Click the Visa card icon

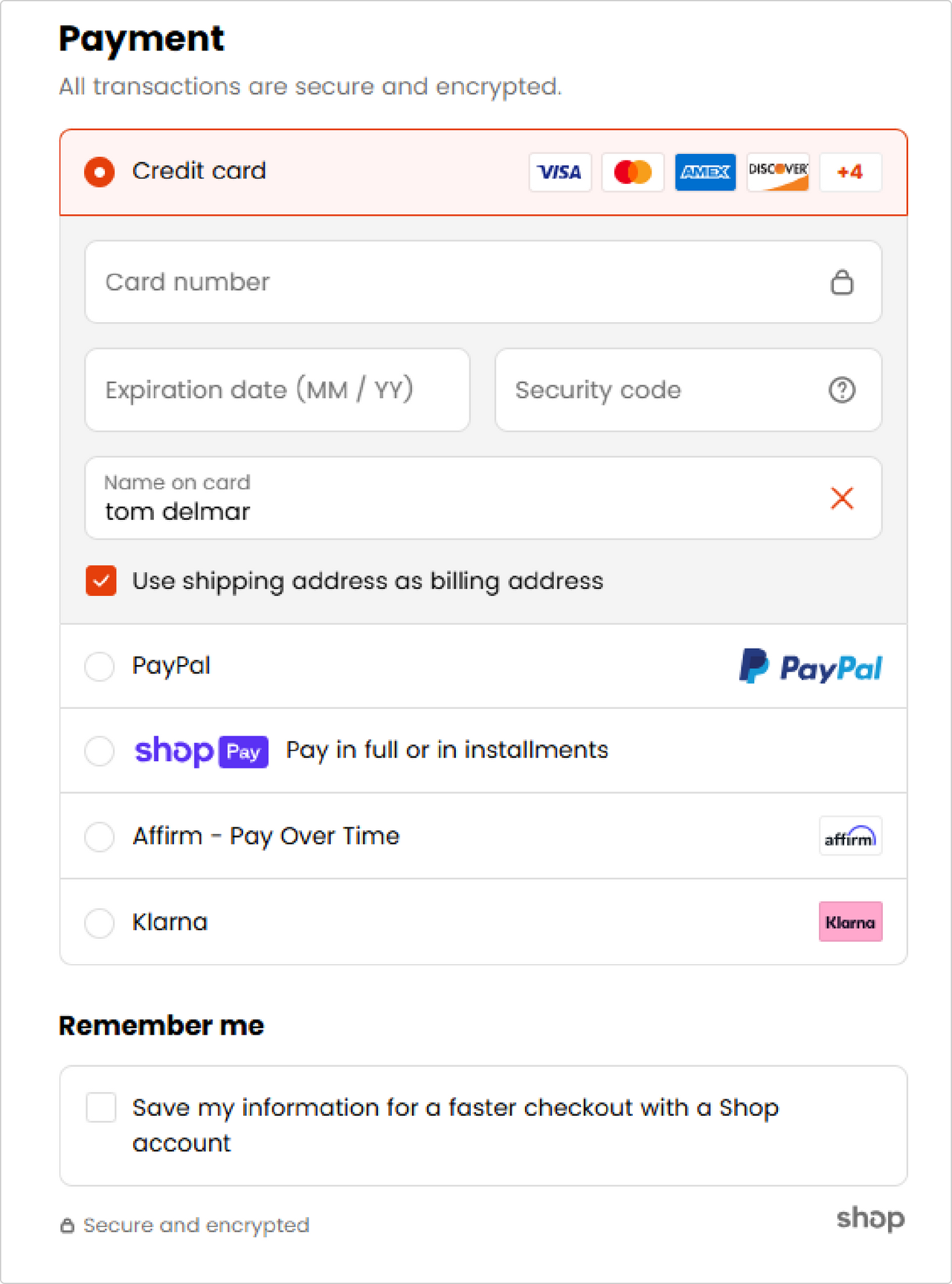[x=559, y=172]
